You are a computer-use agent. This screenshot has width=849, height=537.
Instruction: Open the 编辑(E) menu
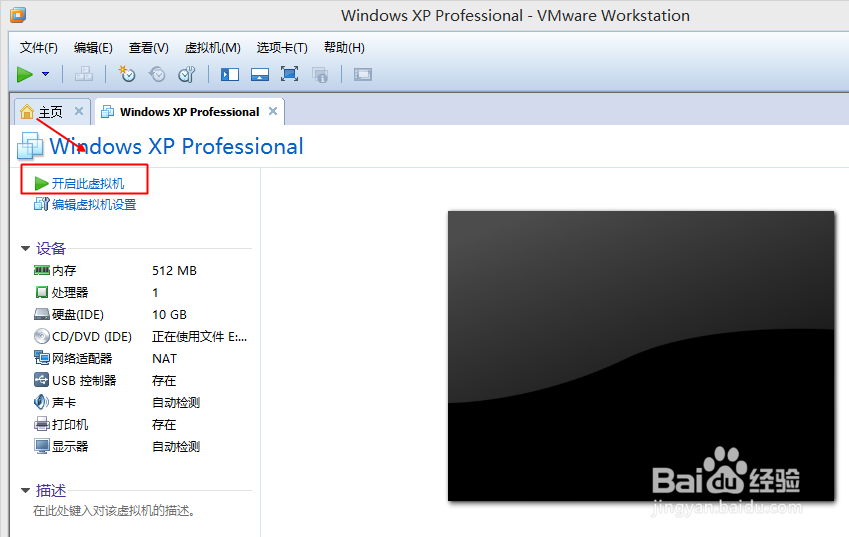(x=93, y=48)
